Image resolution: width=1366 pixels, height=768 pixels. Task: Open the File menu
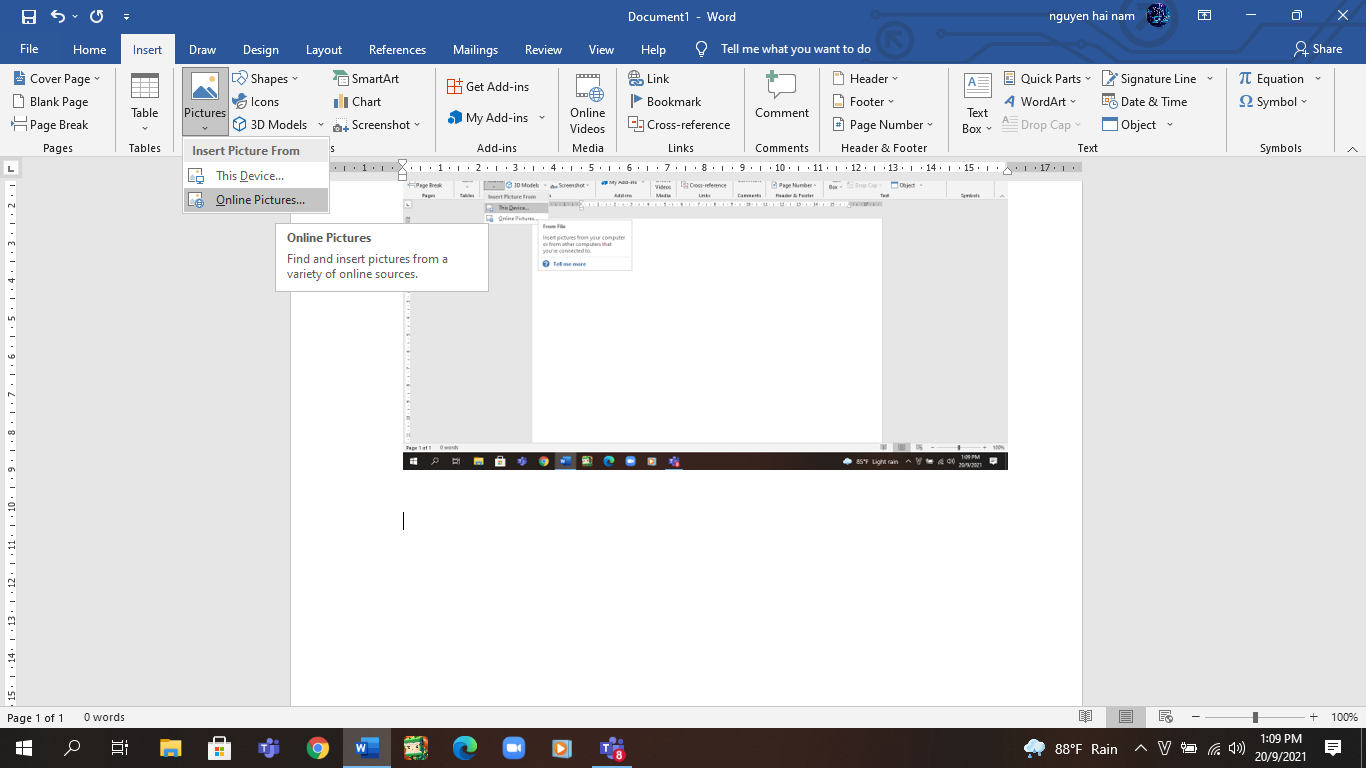pyautogui.click(x=29, y=49)
